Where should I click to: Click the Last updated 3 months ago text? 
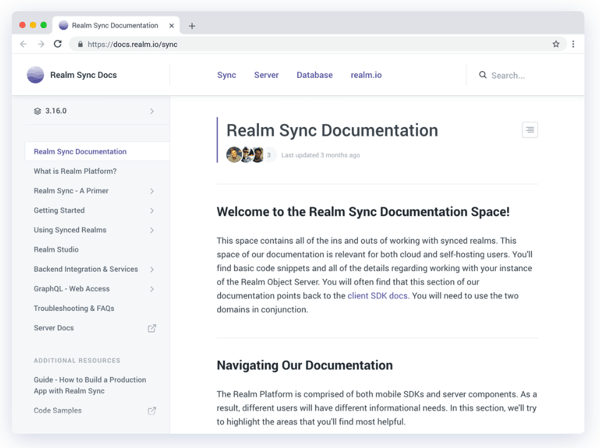(320, 155)
